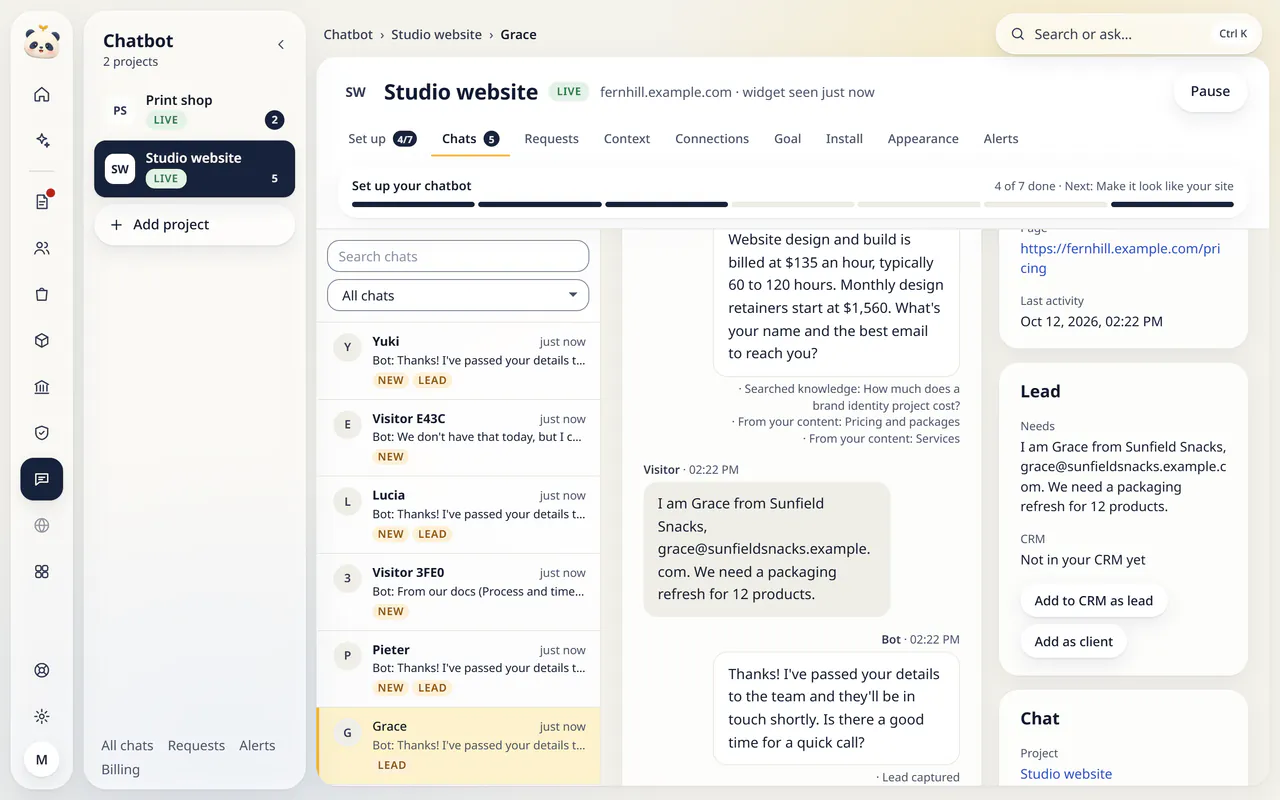
Task: Click the Chatbot breadcrumb
Action: 348,34
